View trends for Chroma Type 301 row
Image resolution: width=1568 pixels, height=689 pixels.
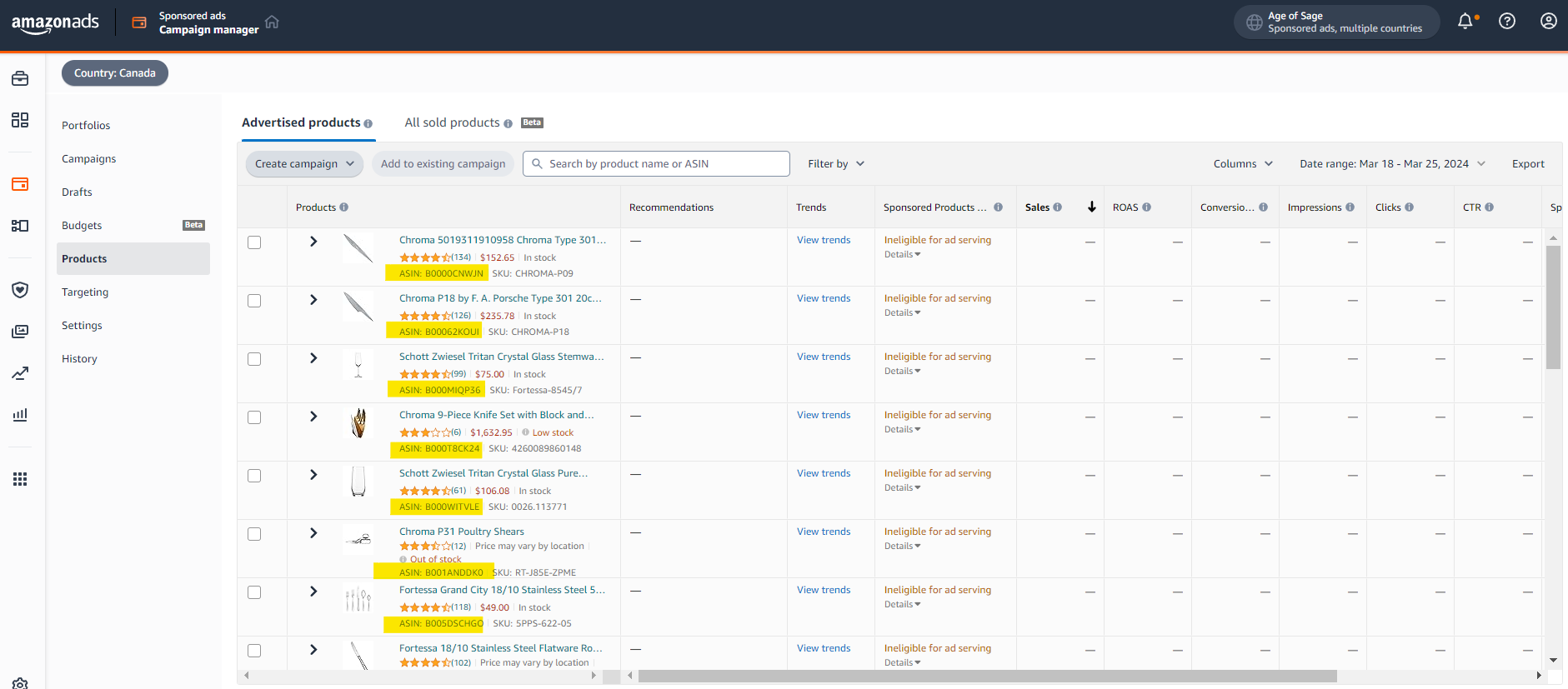pos(824,240)
